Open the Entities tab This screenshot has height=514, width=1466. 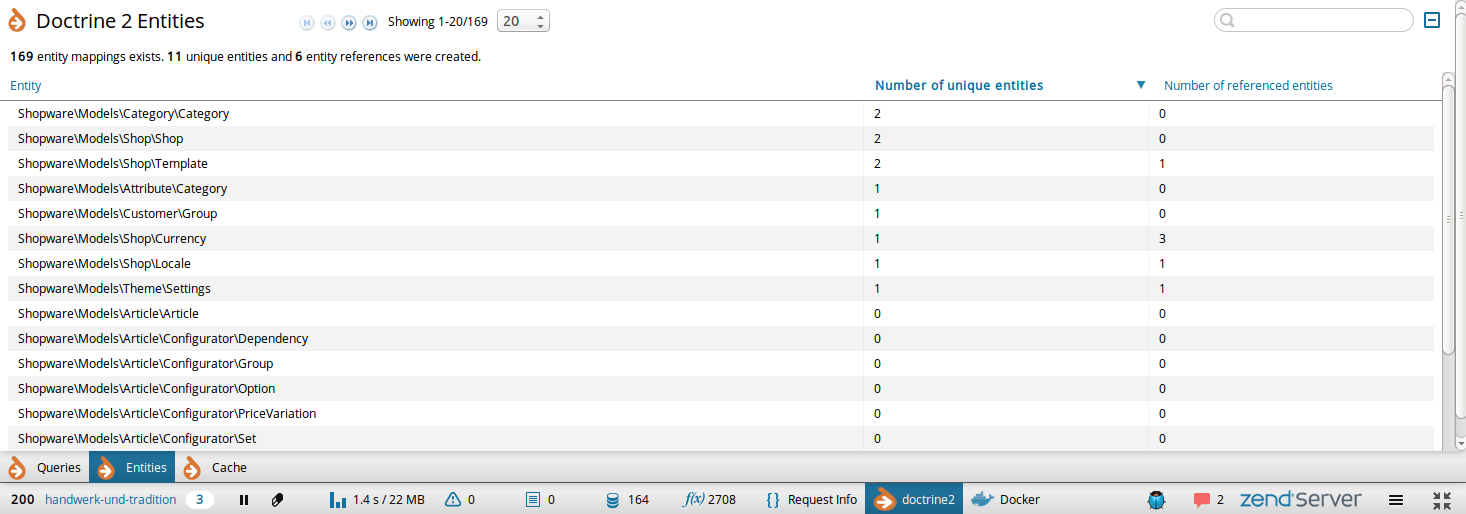[x=132, y=467]
